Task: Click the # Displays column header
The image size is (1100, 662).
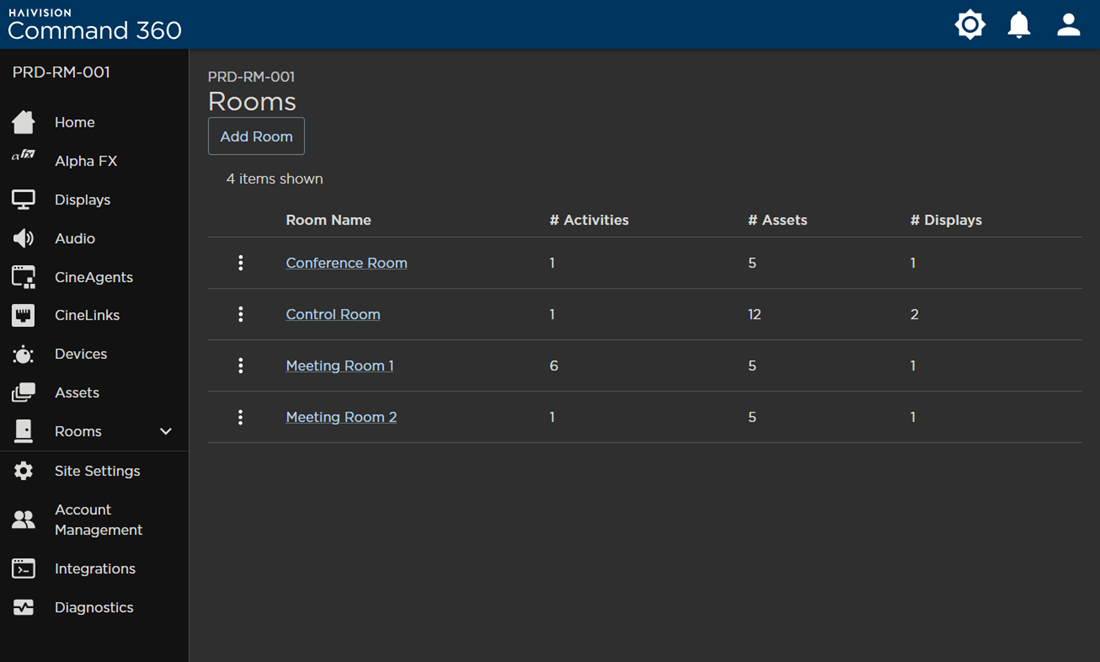Action: 946,220
